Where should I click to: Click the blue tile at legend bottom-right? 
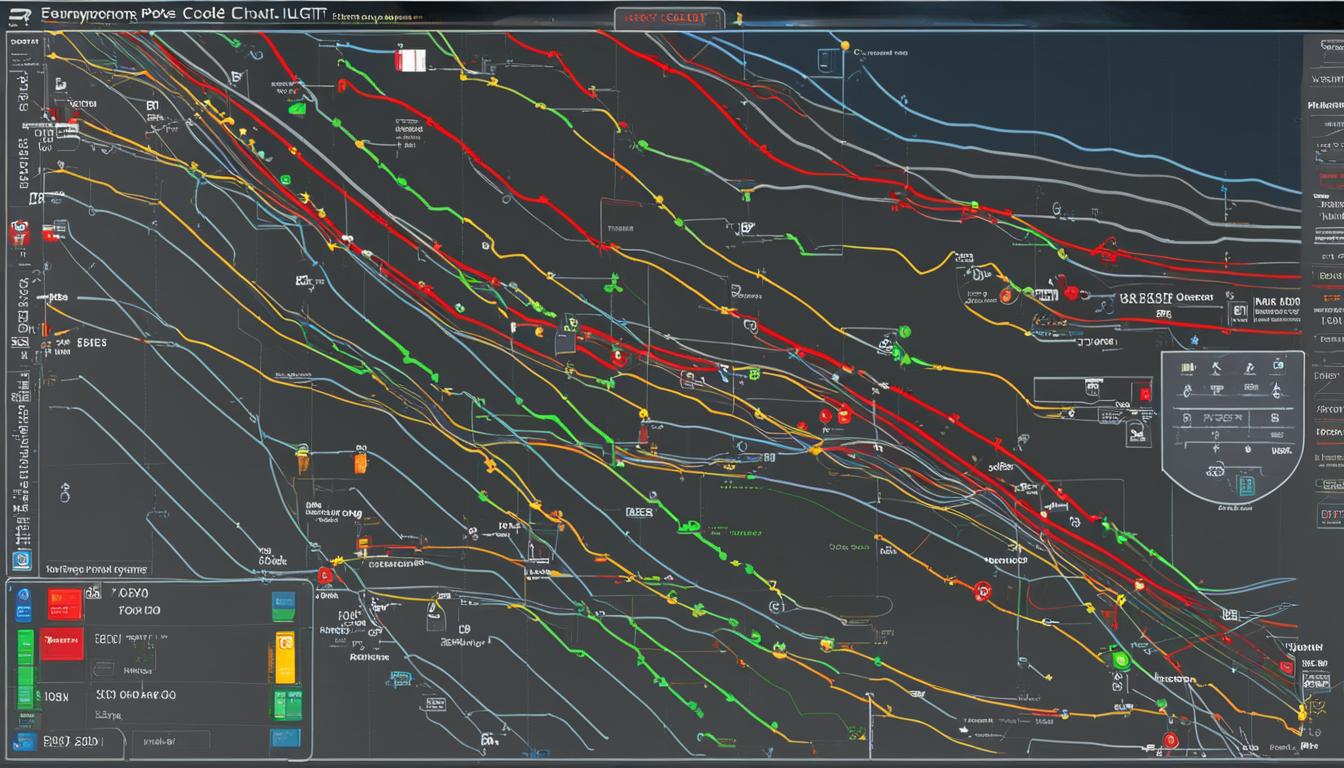tap(286, 738)
